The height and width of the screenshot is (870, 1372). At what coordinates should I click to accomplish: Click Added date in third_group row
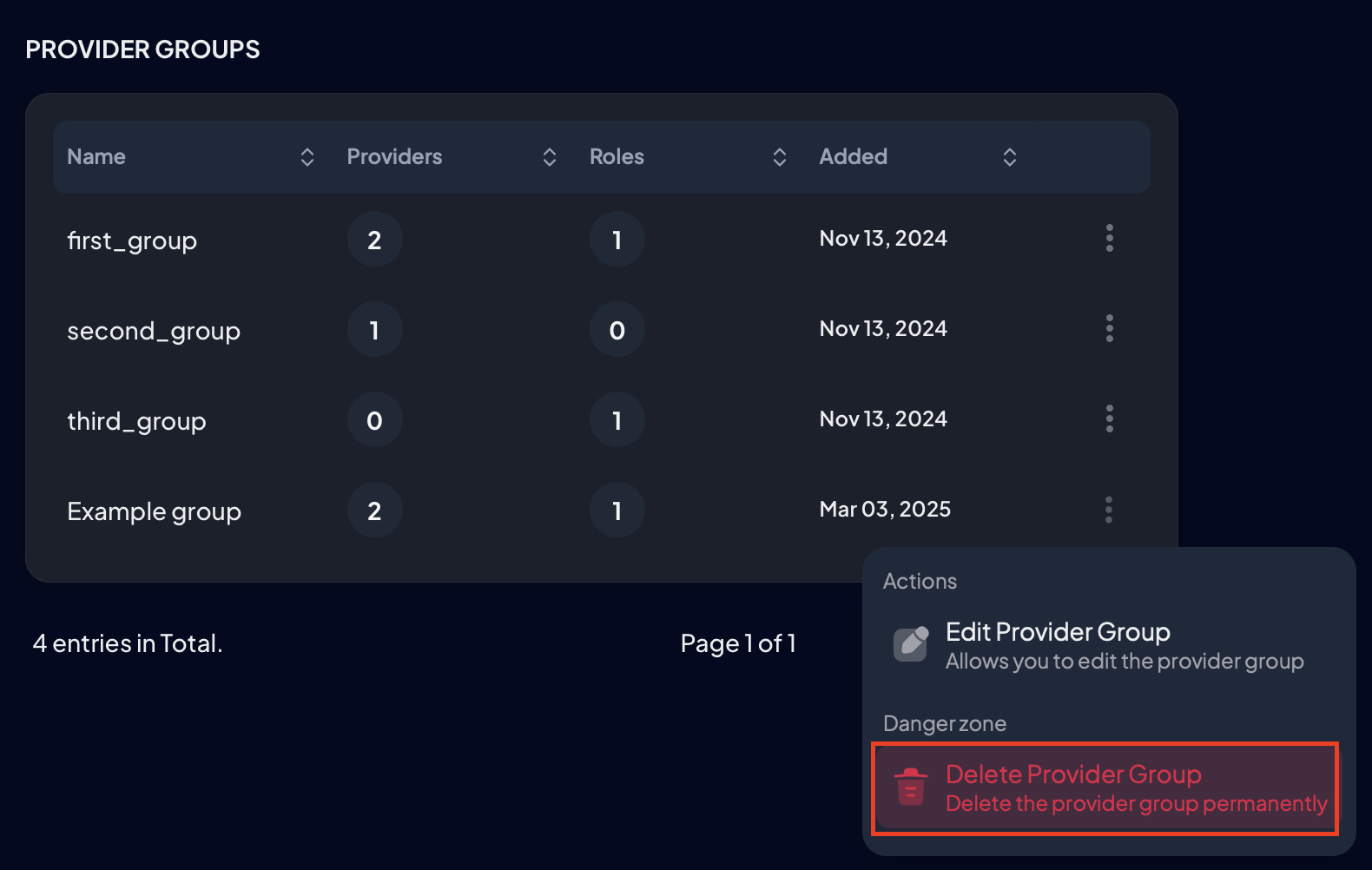click(x=883, y=419)
